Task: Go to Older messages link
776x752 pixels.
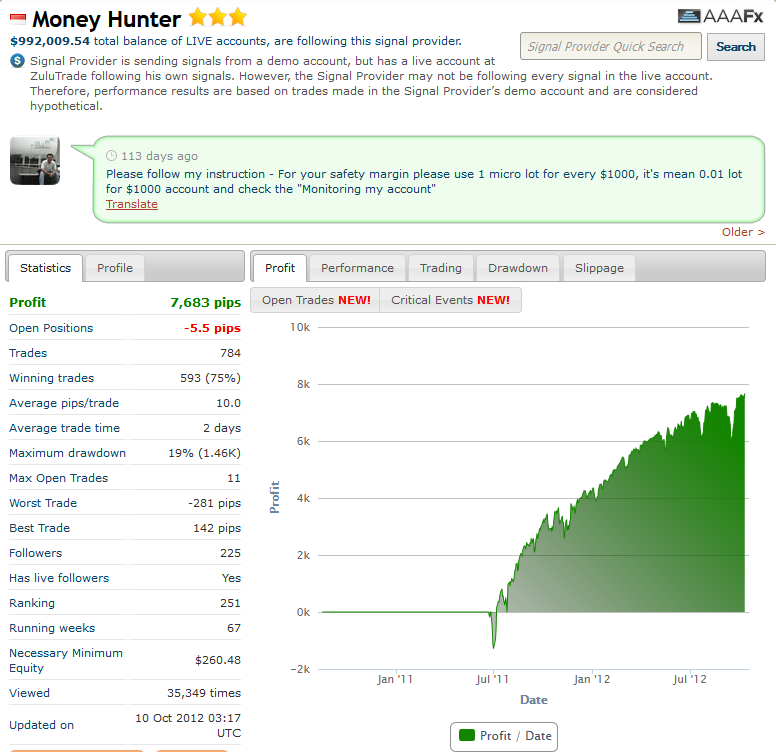Action: 743,232
